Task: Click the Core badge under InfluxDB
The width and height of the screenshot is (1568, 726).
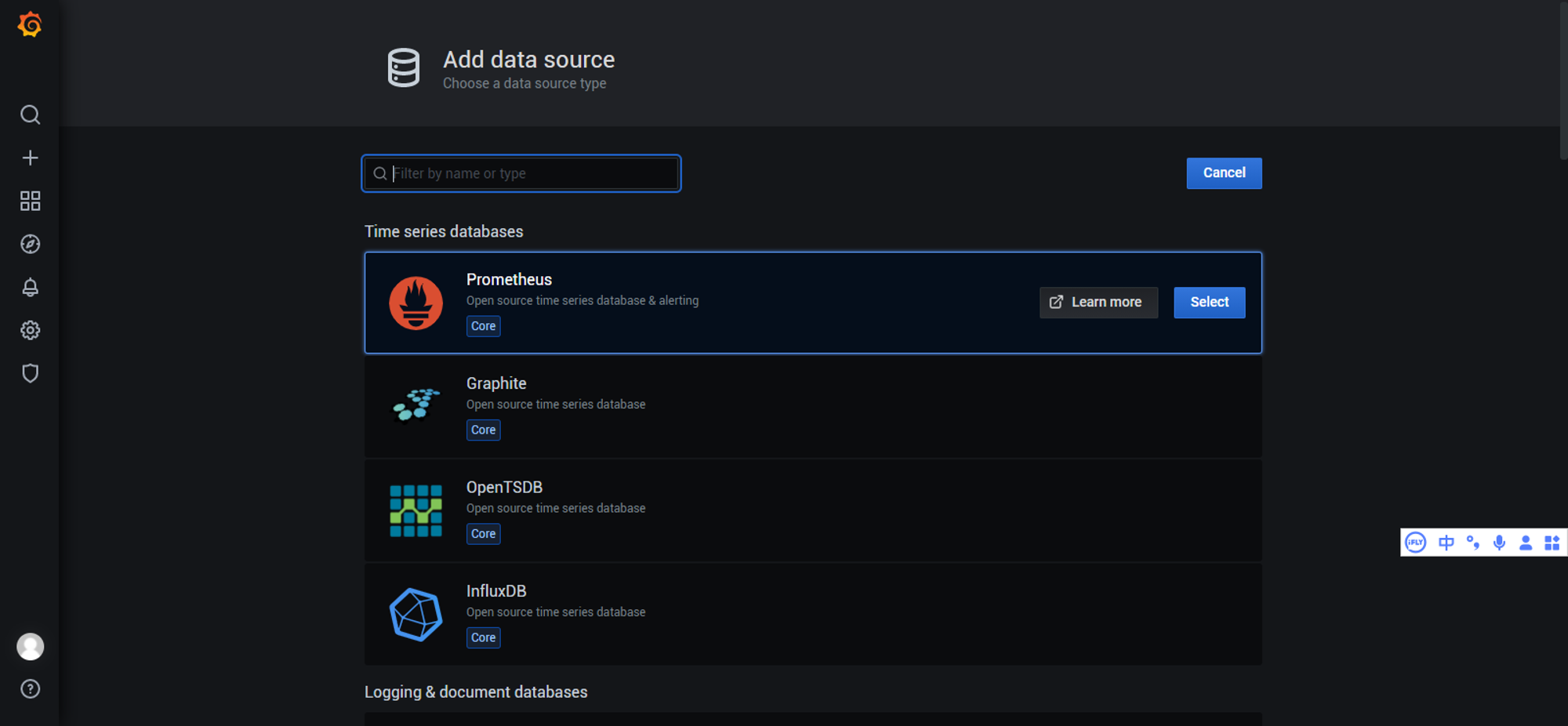Action: (x=483, y=637)
